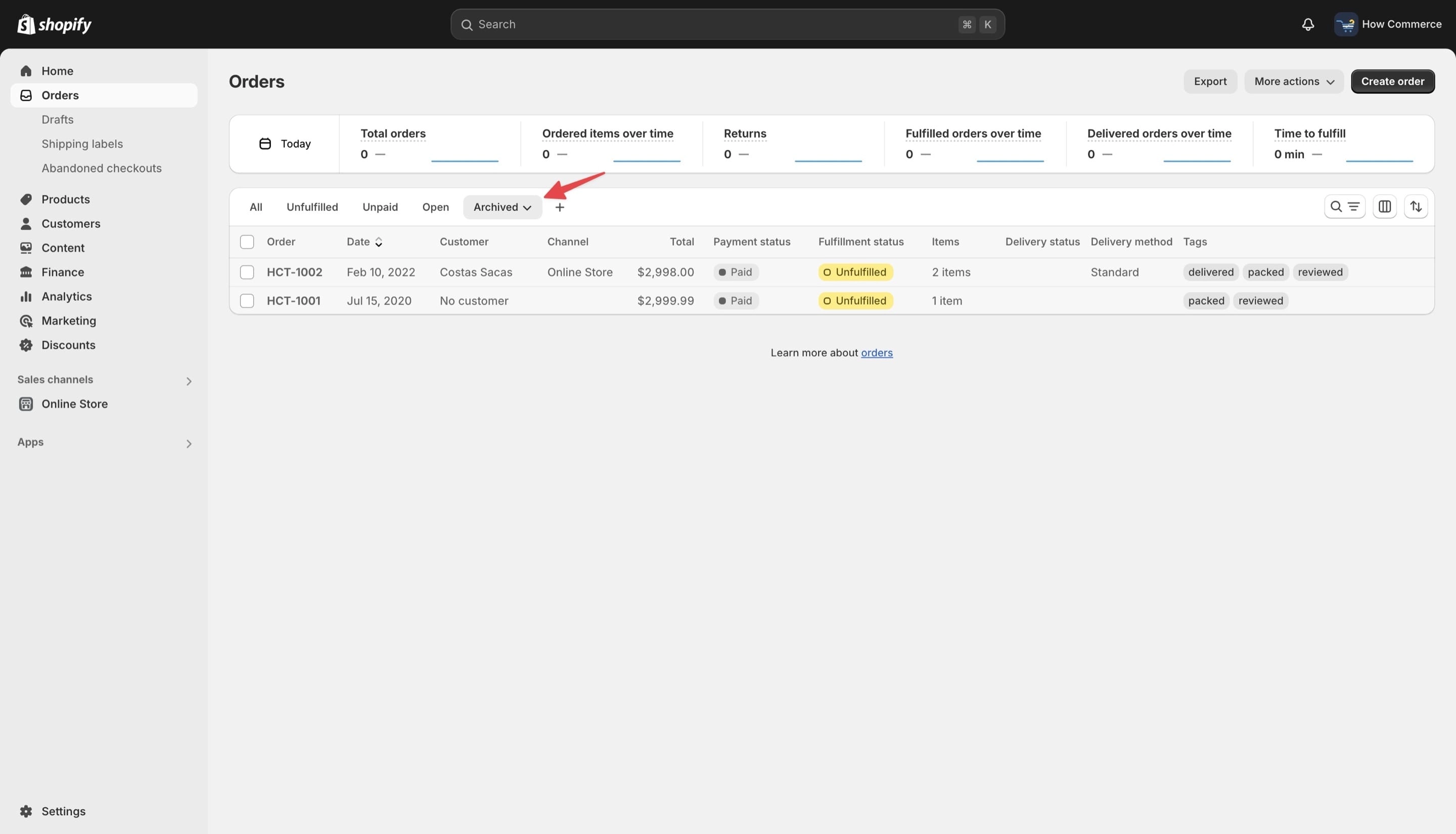This screenshot has height=834, width=1456.
Task: Click the Feb 10, 2022 date cell
Action: click(x=381, y=272)
